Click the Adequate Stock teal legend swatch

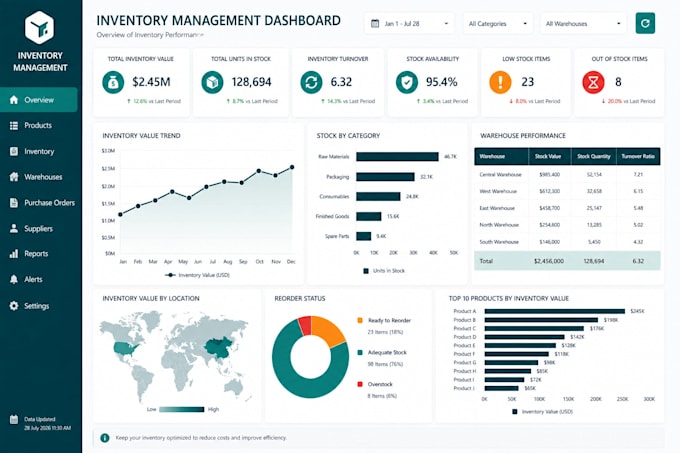point(360,352)
